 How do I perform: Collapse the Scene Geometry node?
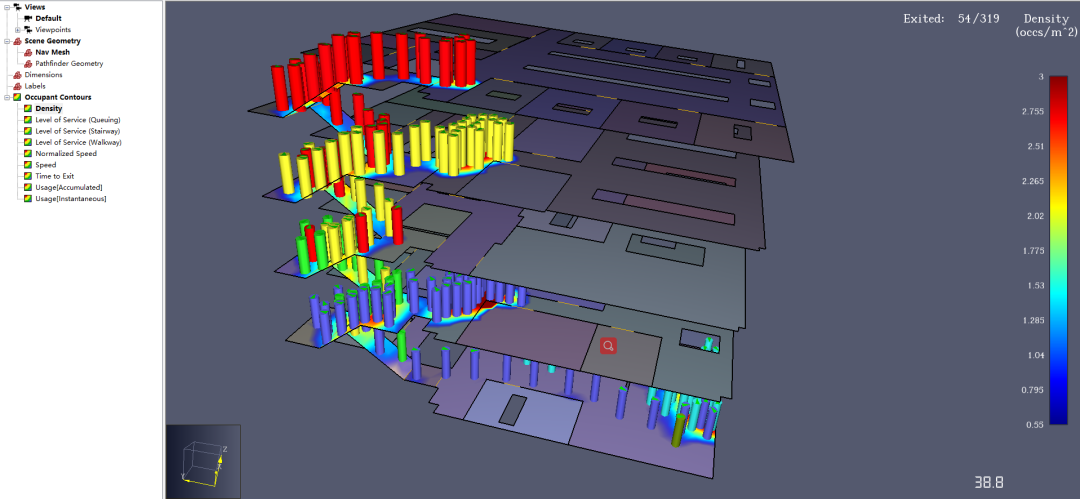point(6,41)
